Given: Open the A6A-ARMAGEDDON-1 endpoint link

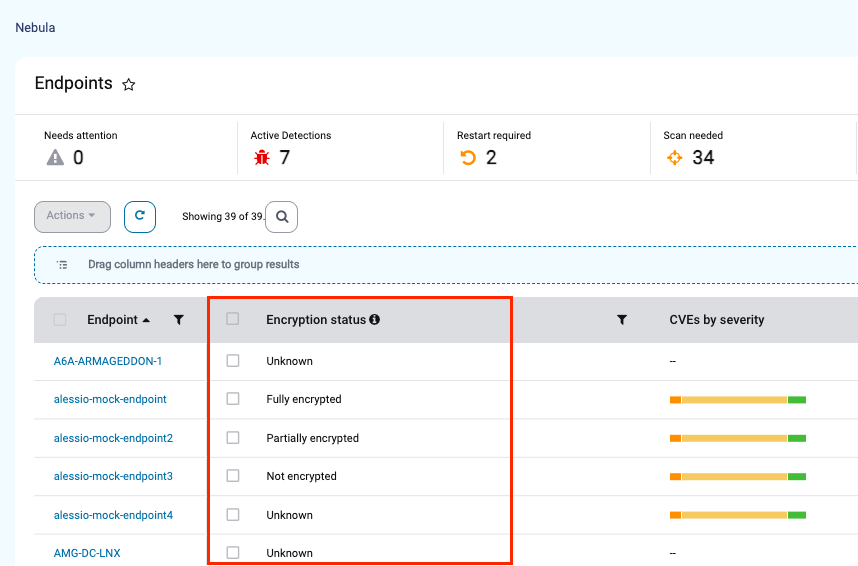Looking at the screenshot, I should point(108,361).
